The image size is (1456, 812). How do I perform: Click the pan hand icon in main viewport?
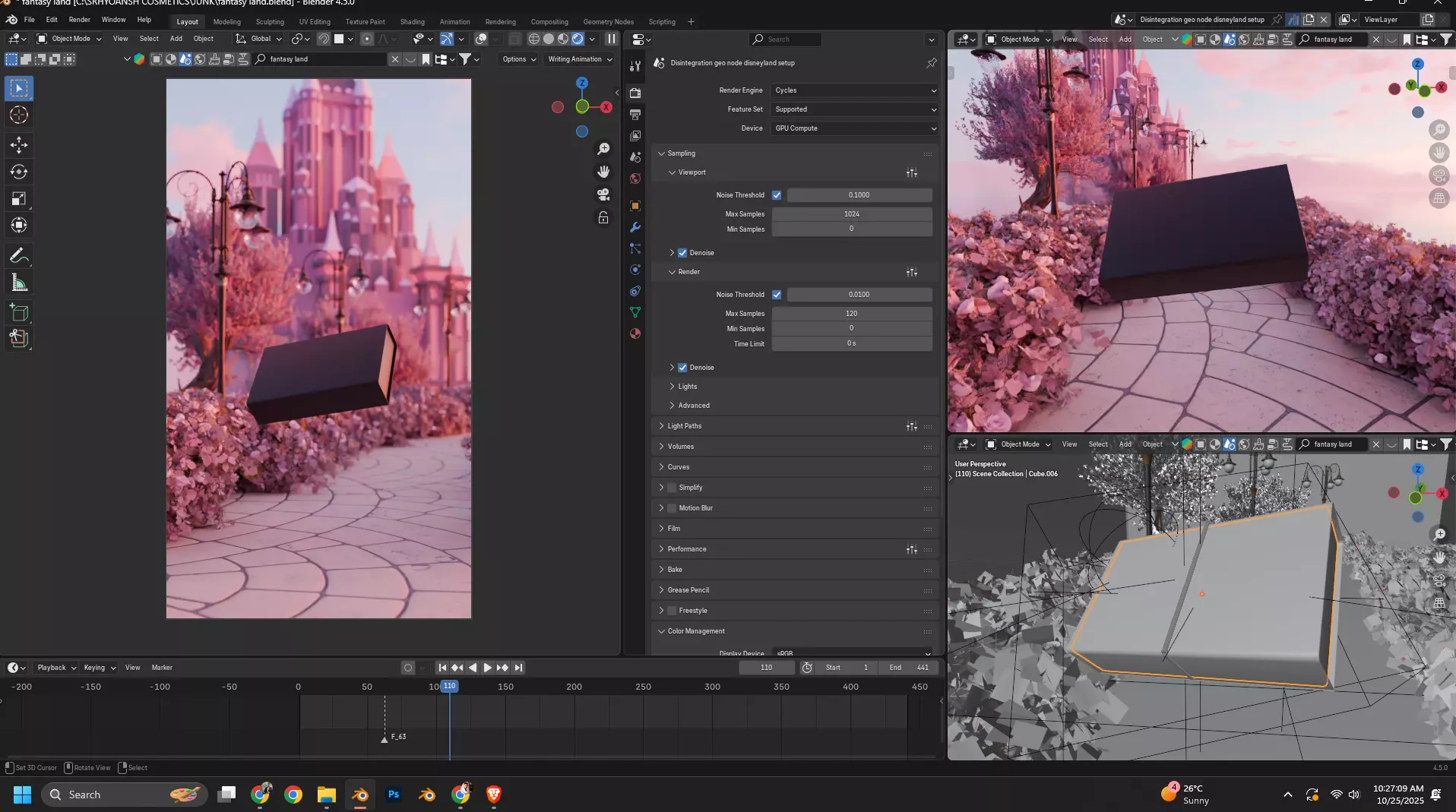[x=603, y=172]
